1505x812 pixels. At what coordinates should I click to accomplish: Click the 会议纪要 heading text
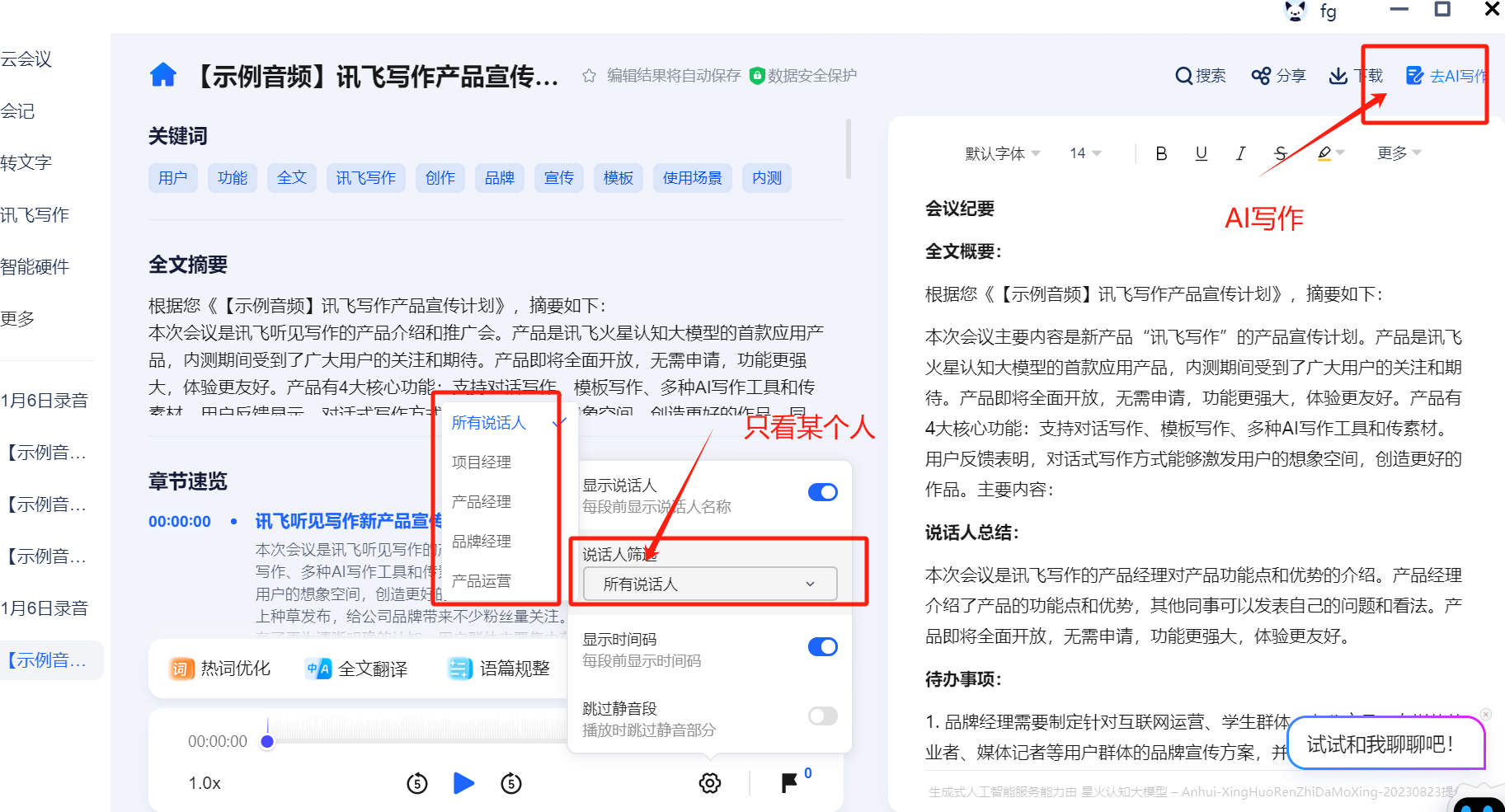coord(960,209)
